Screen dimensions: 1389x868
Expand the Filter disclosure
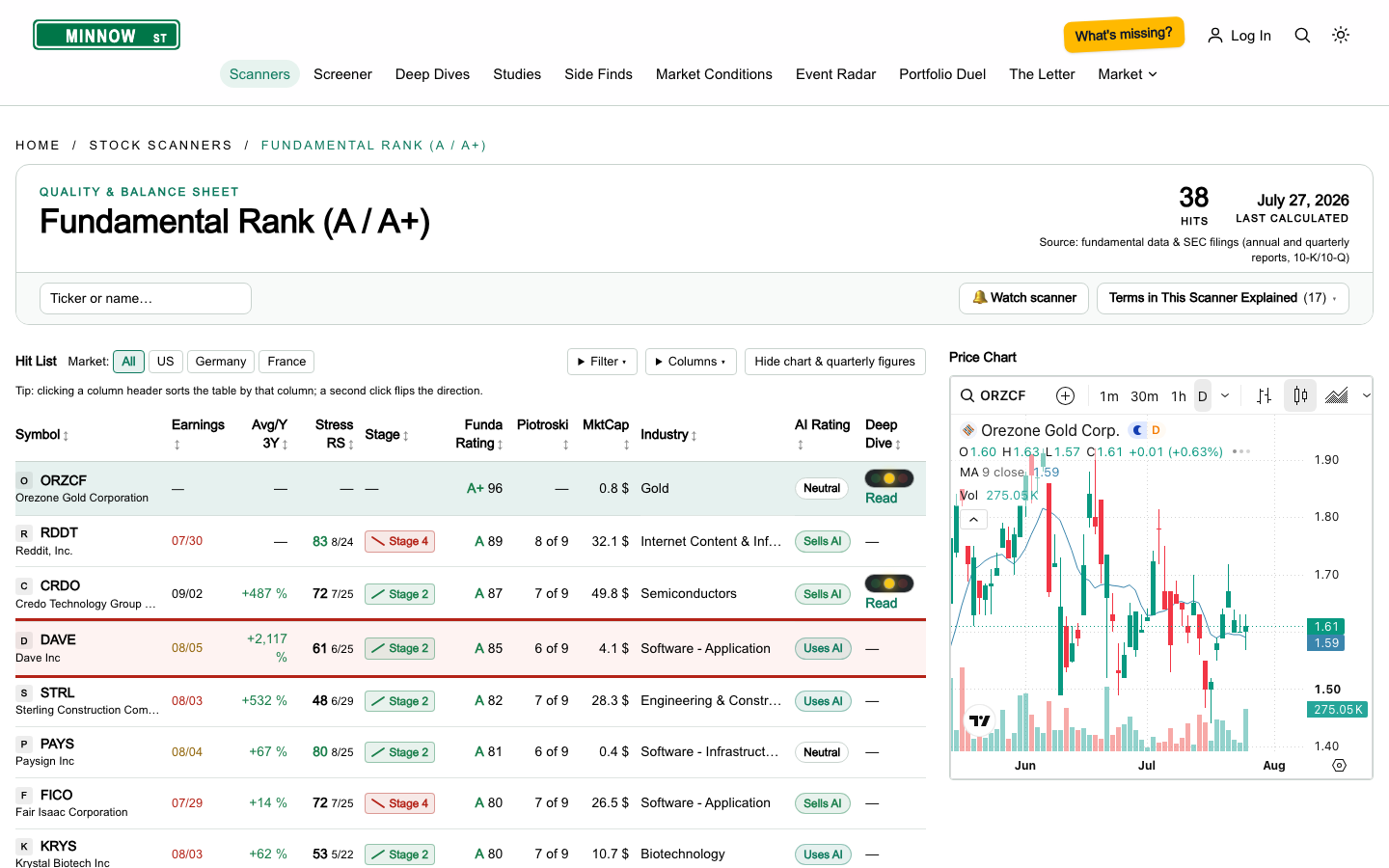tap(603, 362)
